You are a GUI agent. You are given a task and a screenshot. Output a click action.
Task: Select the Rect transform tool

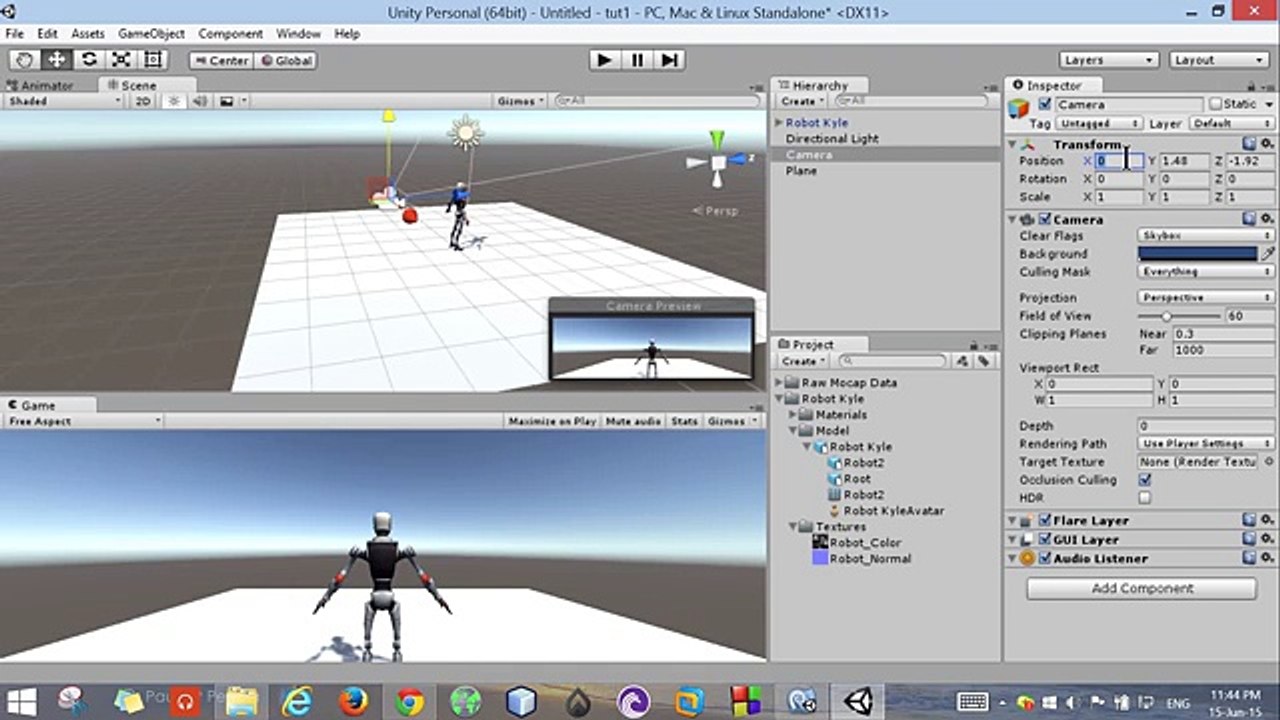point(153,60)
